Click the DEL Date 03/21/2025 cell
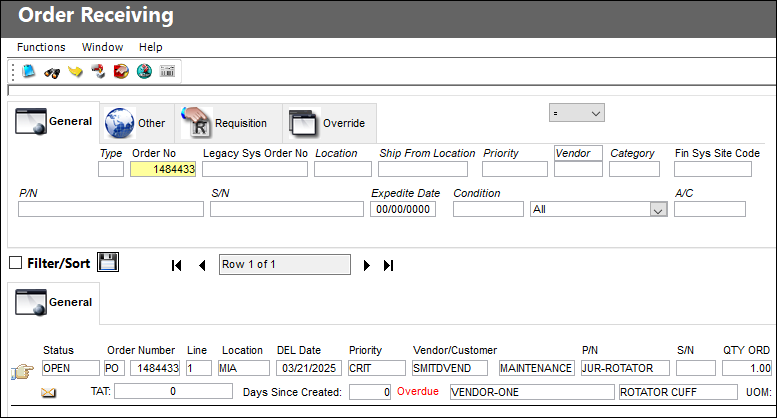Screen dimensions: 777x418 pyautogui.click(x=309, y=368)
